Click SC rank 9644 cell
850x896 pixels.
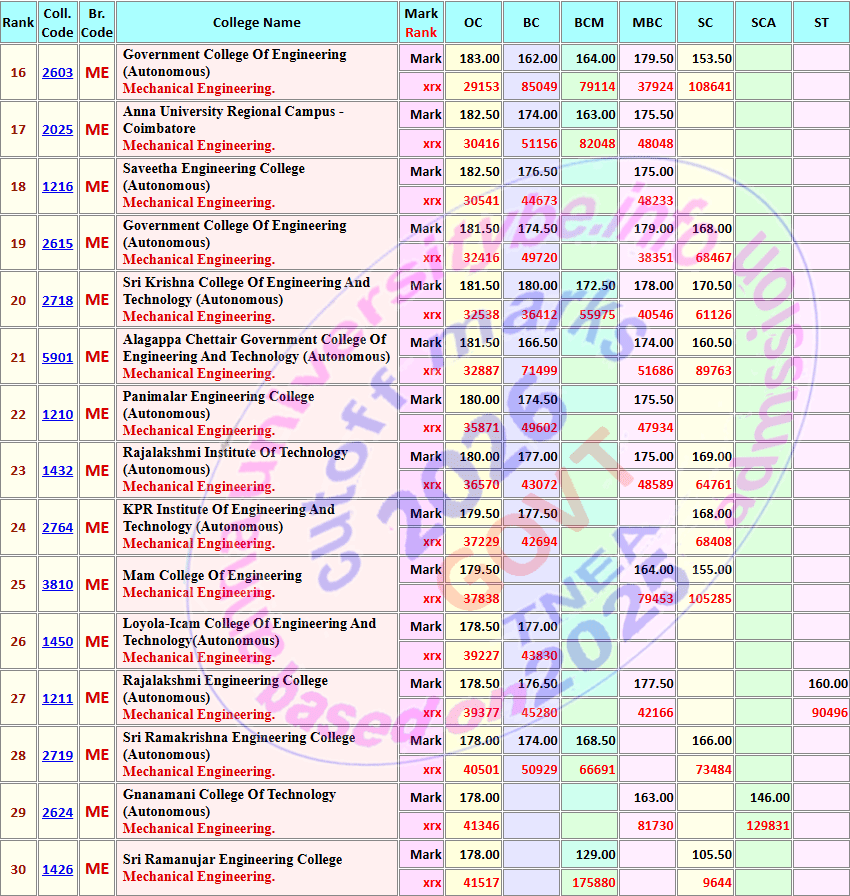(705, 883)
